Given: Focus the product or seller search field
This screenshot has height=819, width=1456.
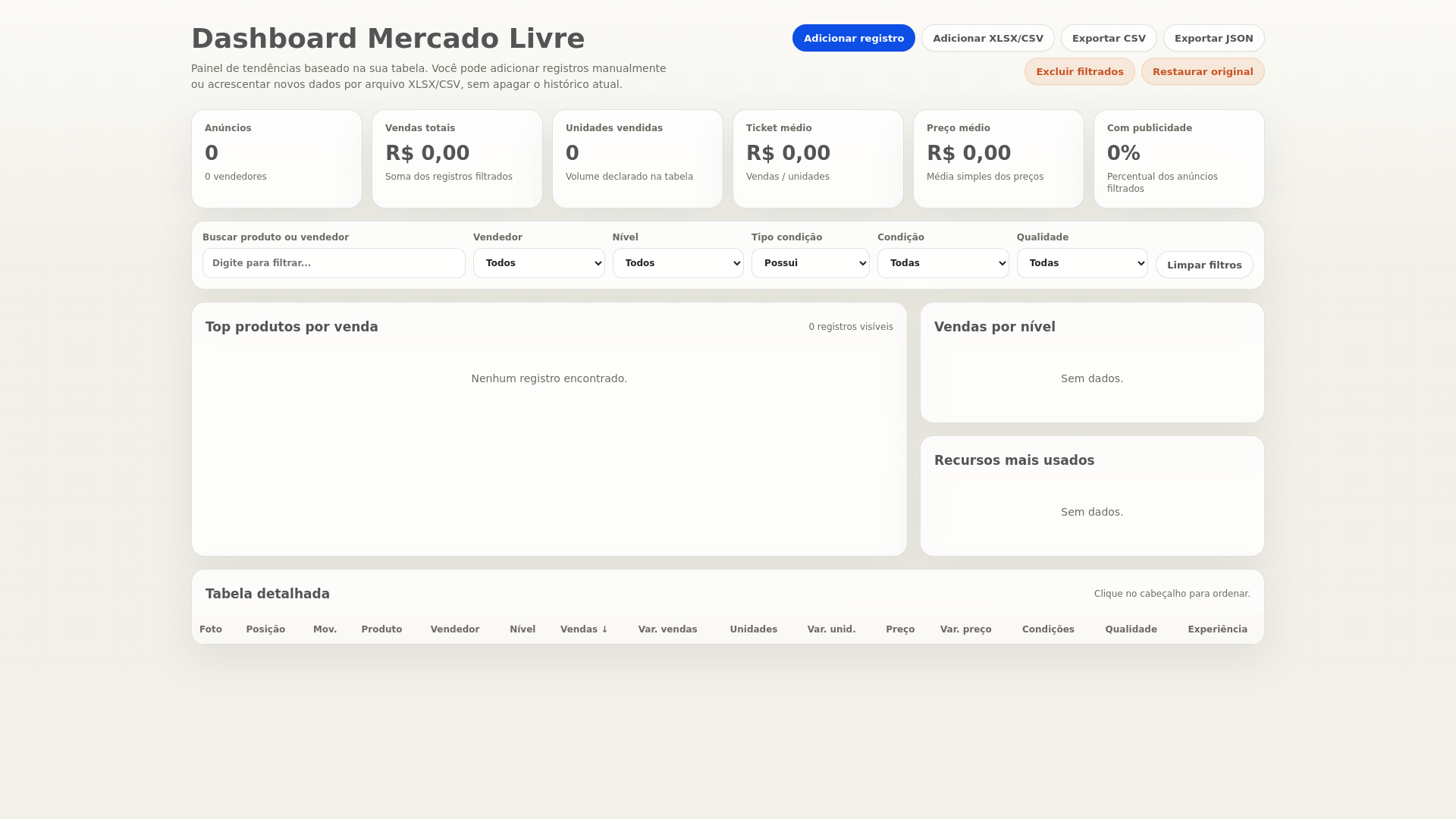Looking at the screenshot, I should pyautogui.click(x=334, y=263).
